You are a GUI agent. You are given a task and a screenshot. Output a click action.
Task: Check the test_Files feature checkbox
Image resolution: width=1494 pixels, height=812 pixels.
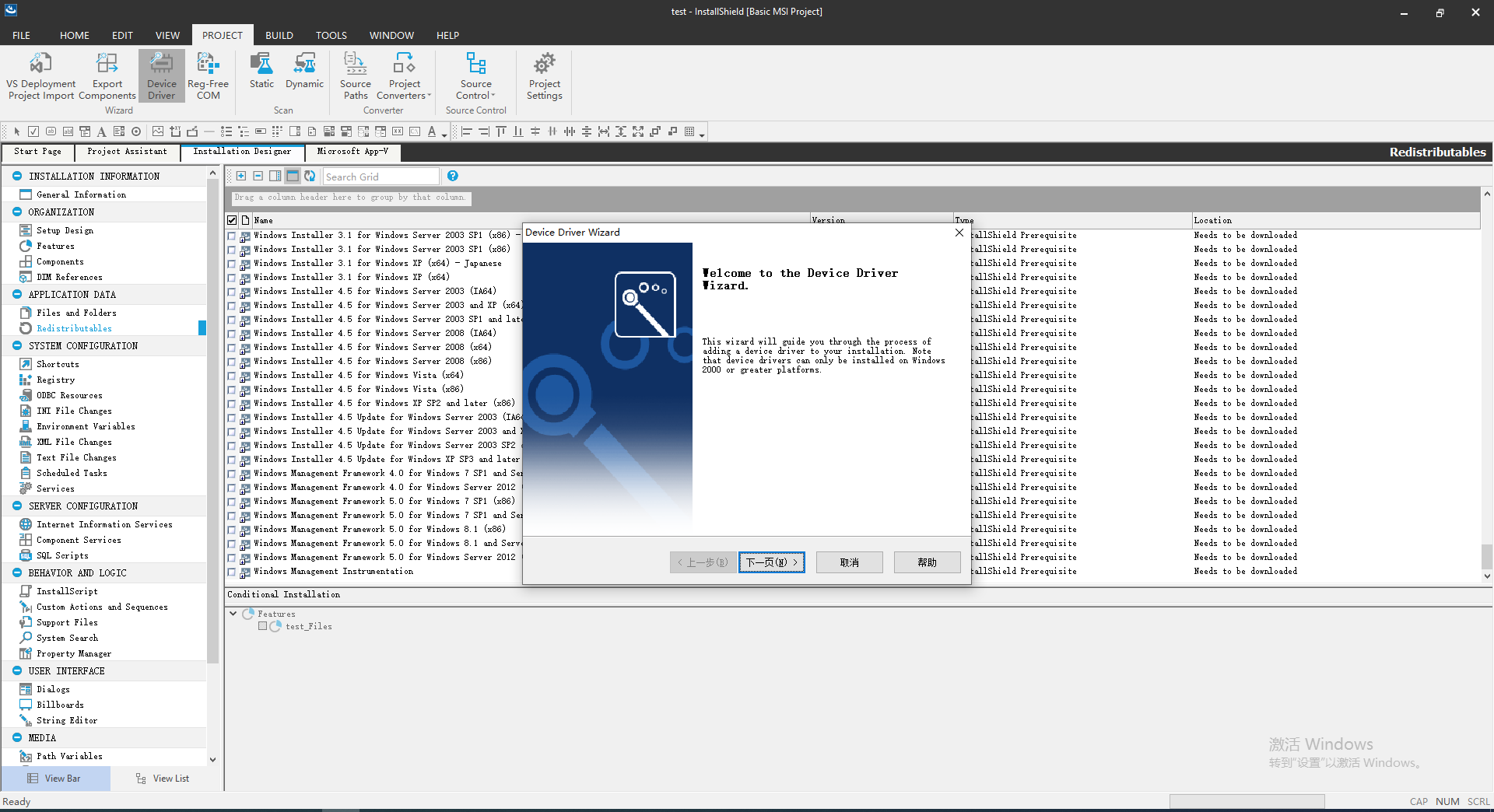[x=263, y=626]
